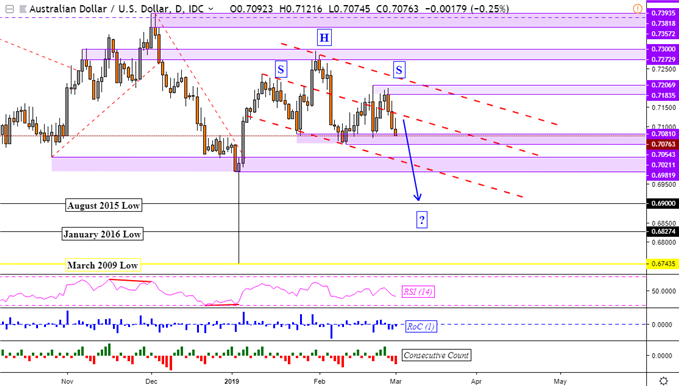The width and height of the screenshot is (679, 386).
Task: Click the 0.73572 price axis label
Action: pyautogui.click(x=663, y=34)
